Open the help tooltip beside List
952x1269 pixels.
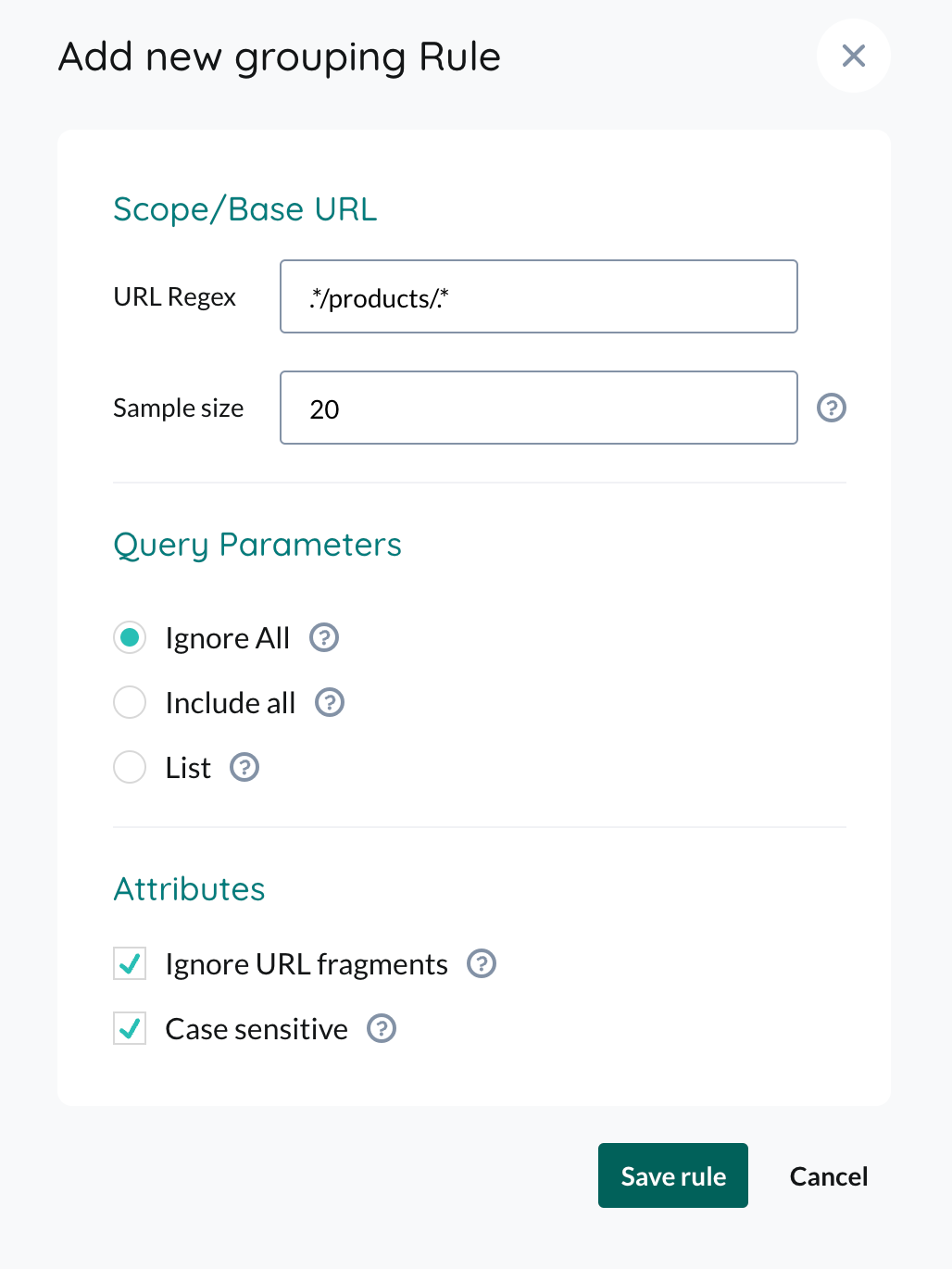coord(244,767)
